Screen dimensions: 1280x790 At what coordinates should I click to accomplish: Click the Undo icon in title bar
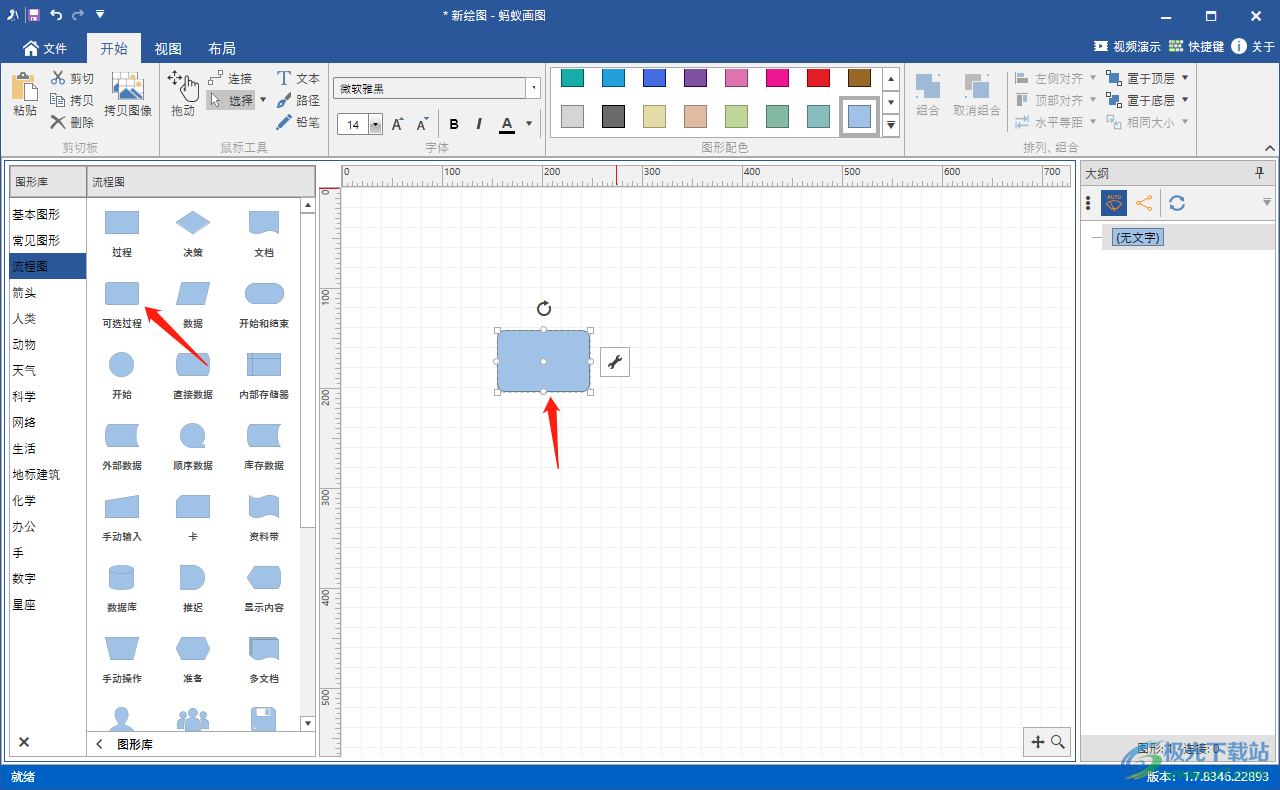[56, 15]
